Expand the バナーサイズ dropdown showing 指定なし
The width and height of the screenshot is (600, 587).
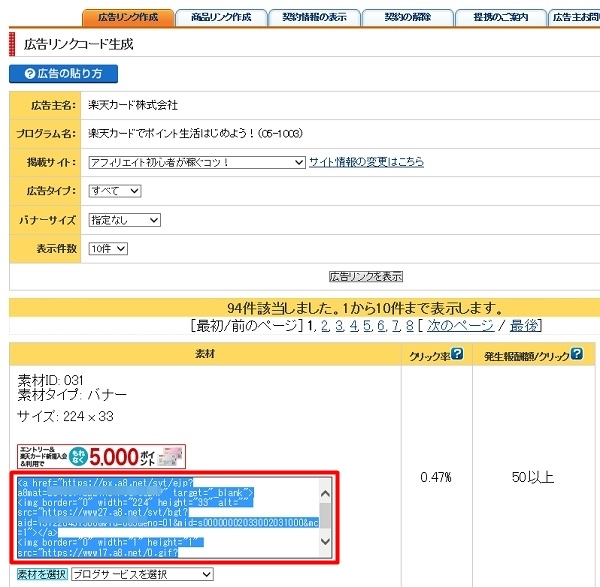[x=124, y=220]
